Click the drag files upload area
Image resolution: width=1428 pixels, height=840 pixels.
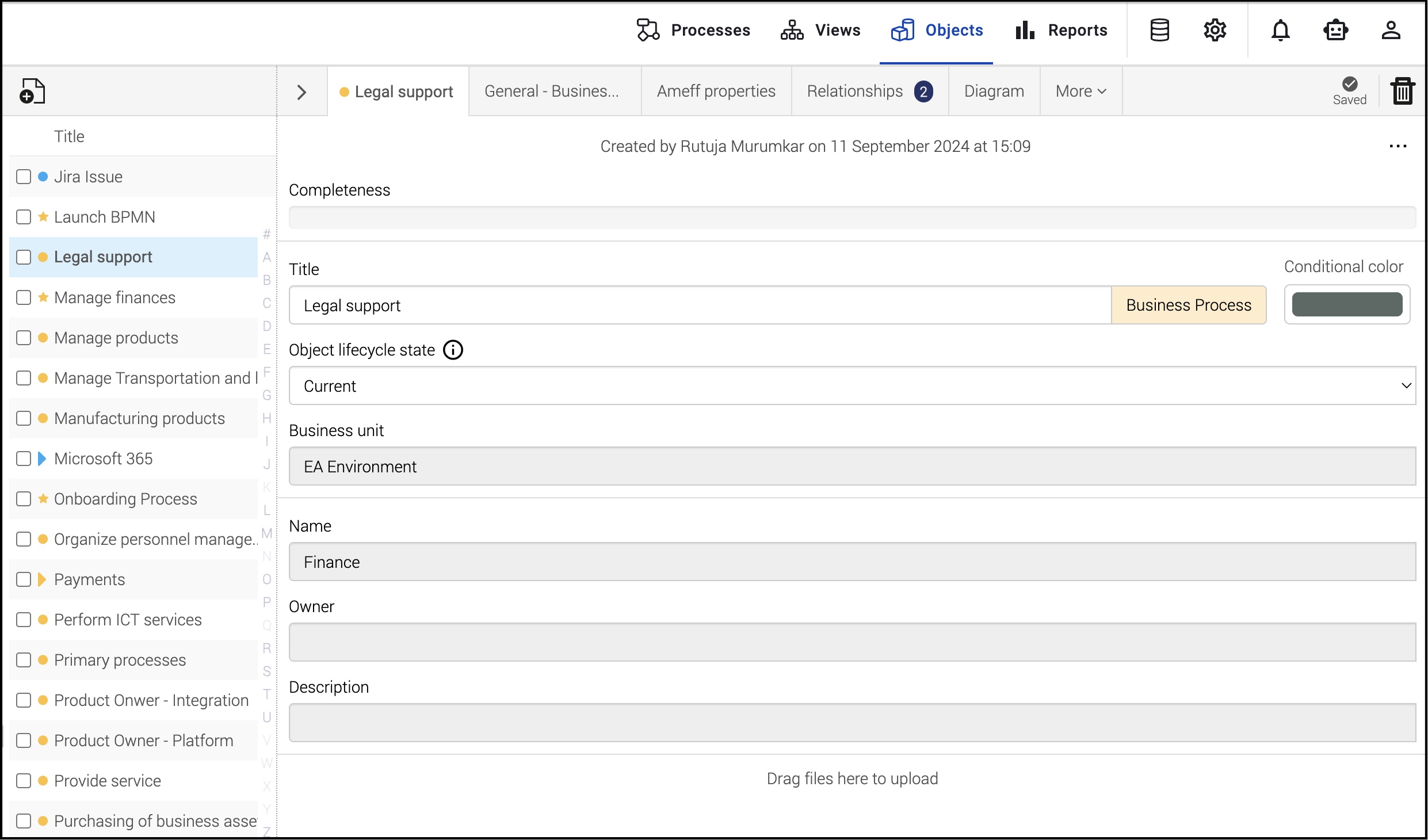852,778
